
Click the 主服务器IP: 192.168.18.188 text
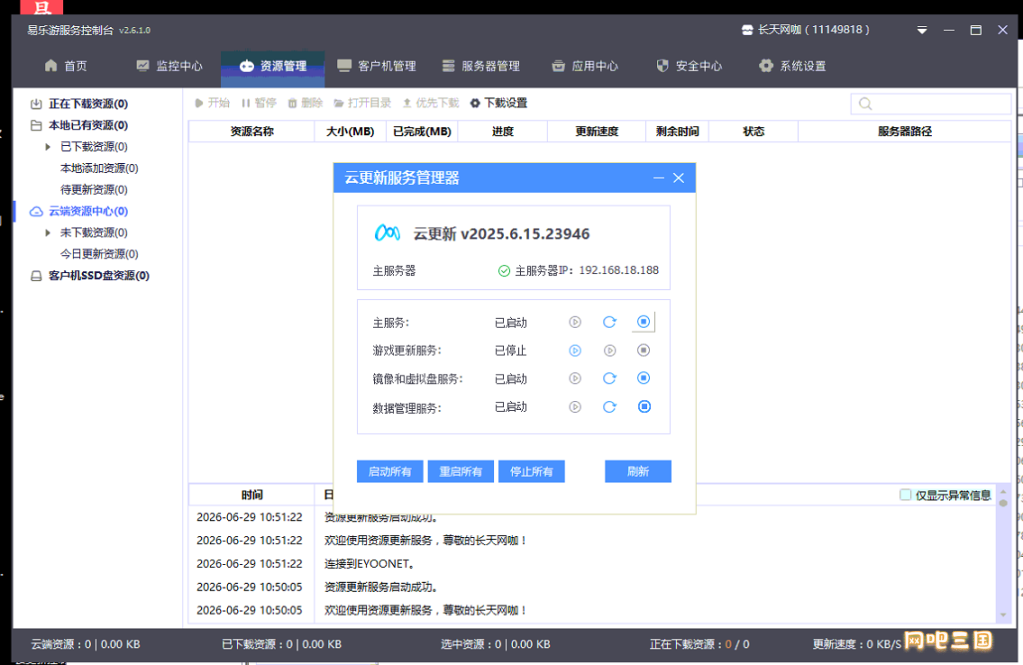587,271
